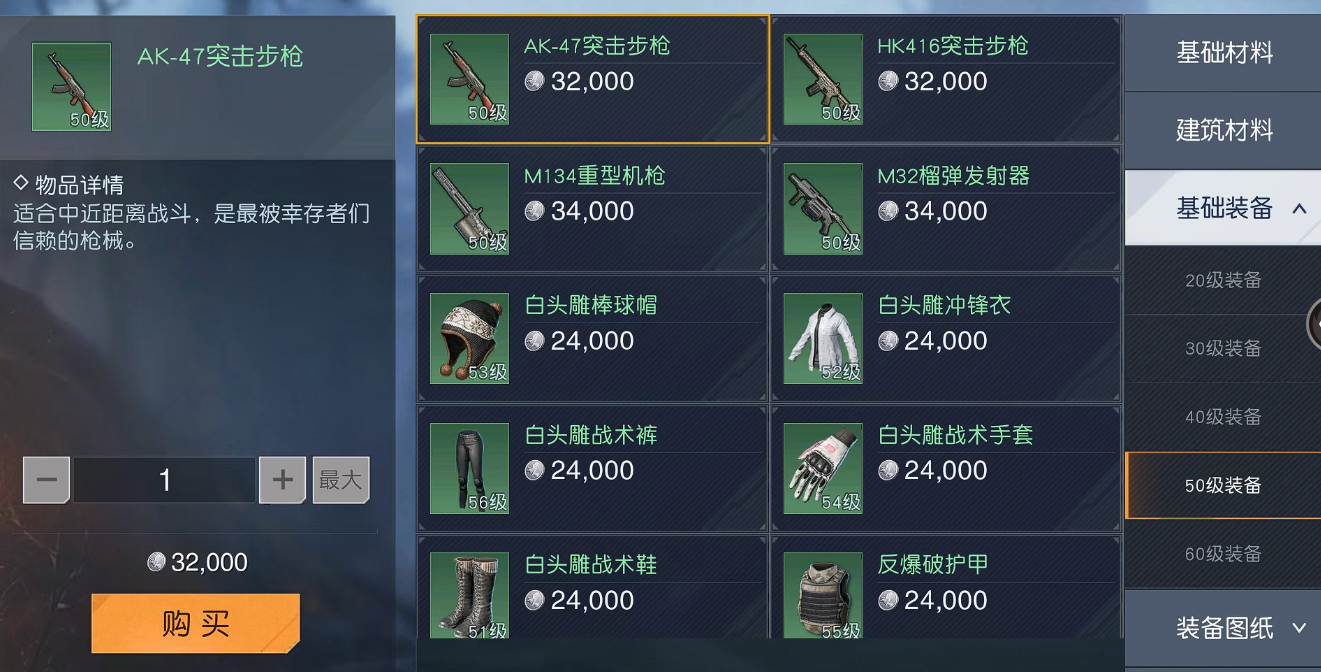
Task: Expand the 装备图纸 category
Action: coord(1224,628)
